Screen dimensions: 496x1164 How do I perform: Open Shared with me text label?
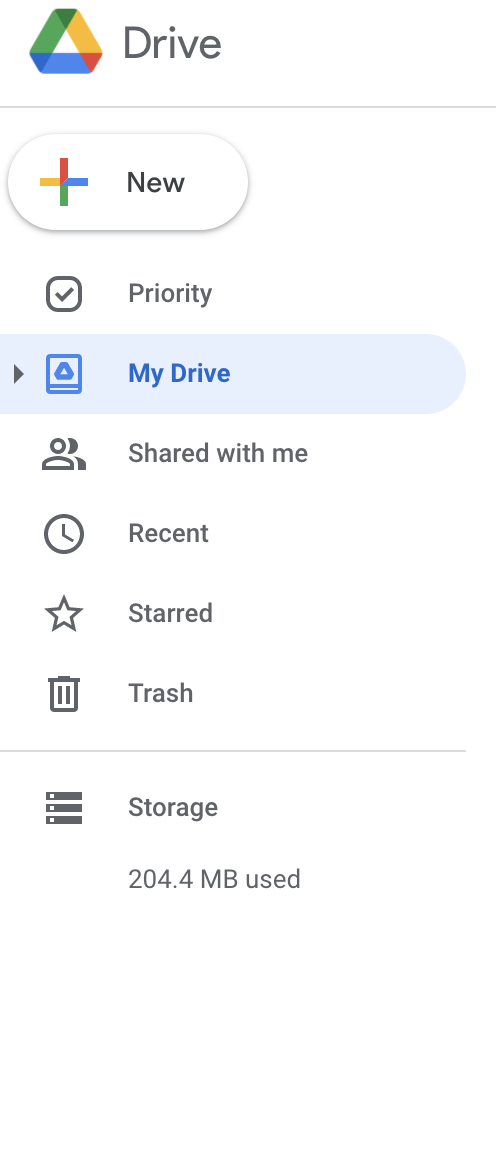218,454
